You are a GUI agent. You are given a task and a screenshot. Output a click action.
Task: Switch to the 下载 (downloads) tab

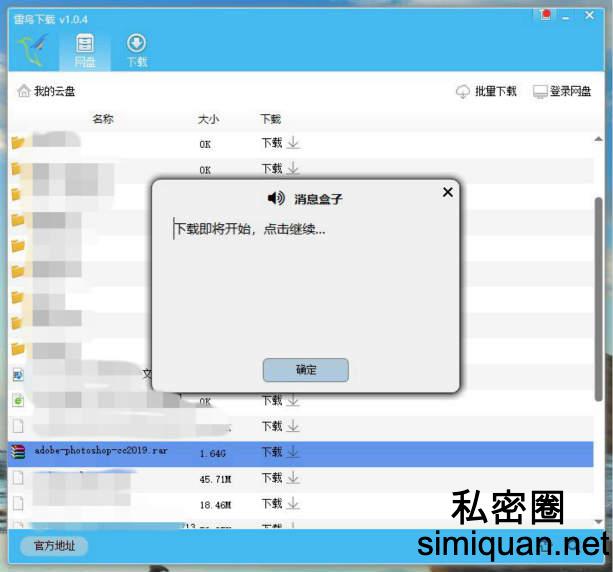137,49
